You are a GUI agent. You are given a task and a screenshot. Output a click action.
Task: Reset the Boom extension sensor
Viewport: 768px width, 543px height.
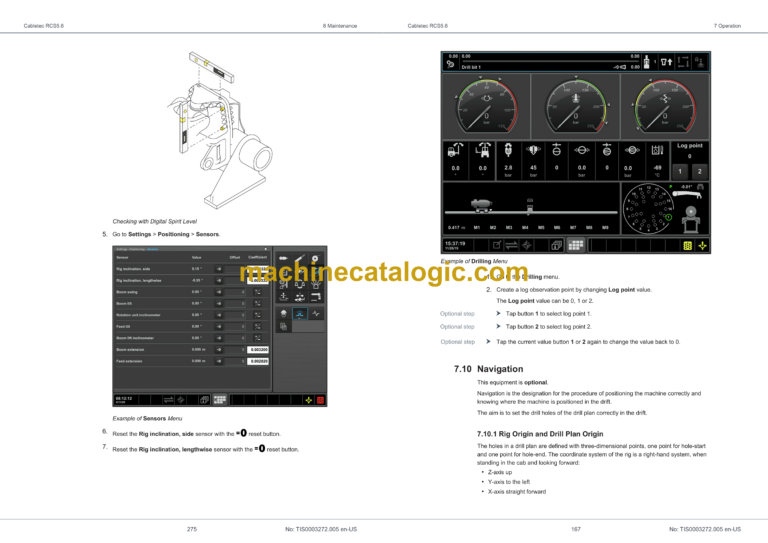219,350
